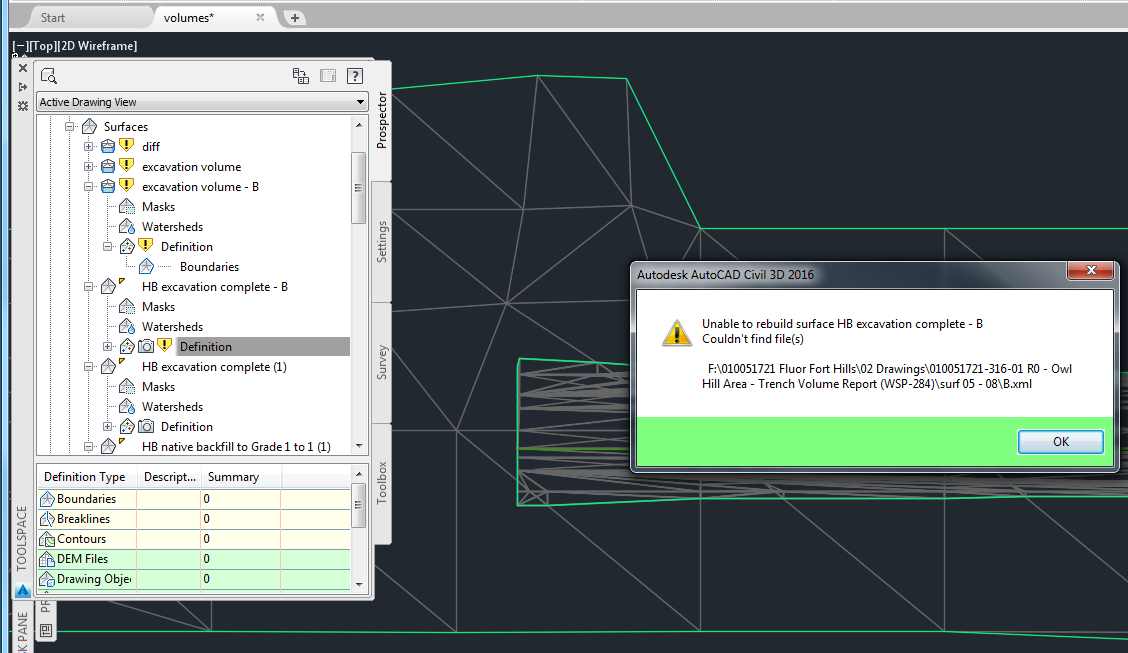The width and height of the screenshot is (1128, 653).
Task: Open the Panorama help icon in Prospector toolbar
Action: 353,75
